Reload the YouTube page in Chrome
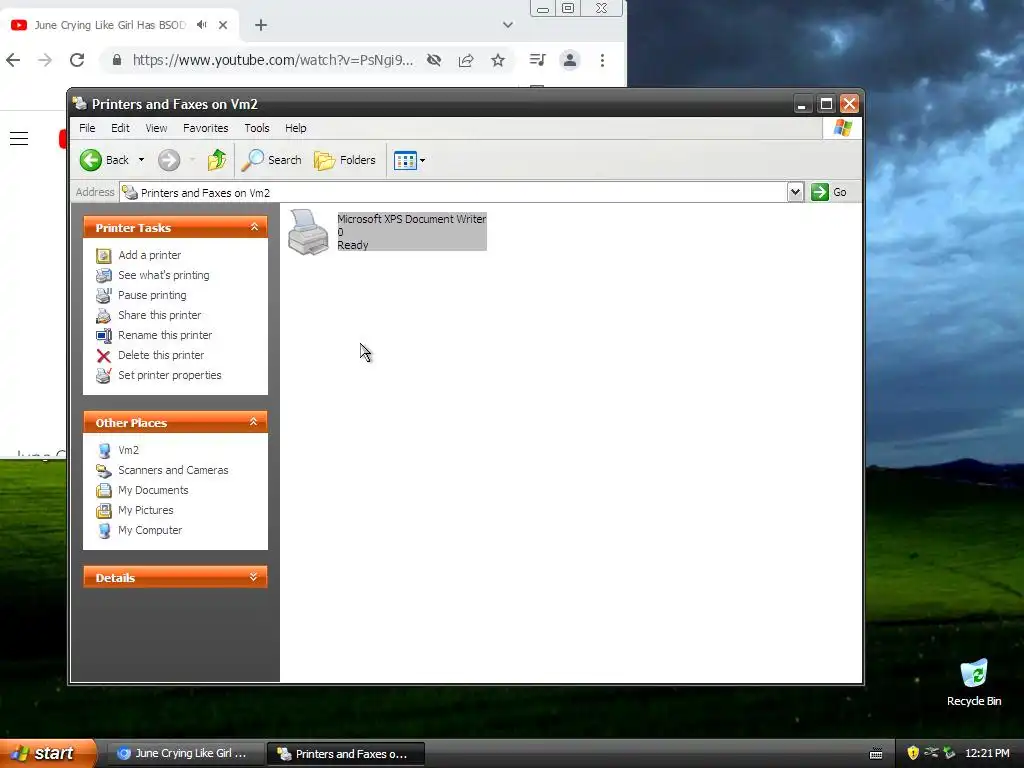The width and height of the screenshot is (1024, 768). click(x=77, y=60)
